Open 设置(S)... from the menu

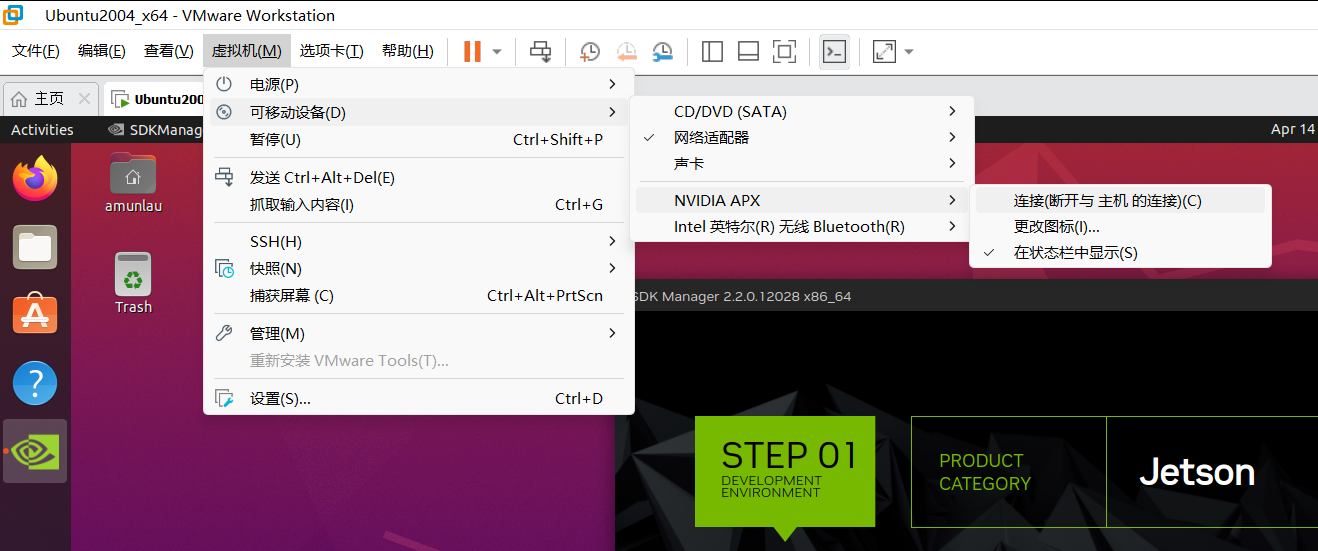(x=419, y=398)
